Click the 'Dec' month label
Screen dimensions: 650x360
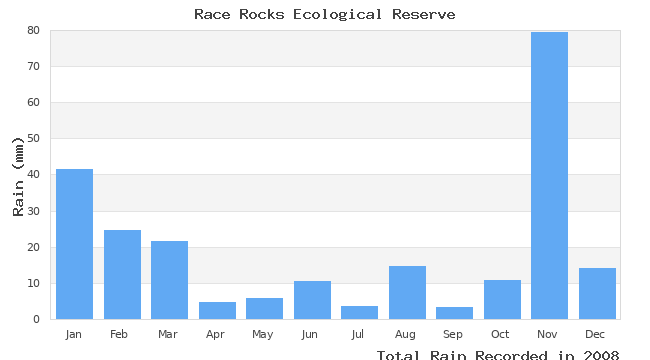point(595,334)
